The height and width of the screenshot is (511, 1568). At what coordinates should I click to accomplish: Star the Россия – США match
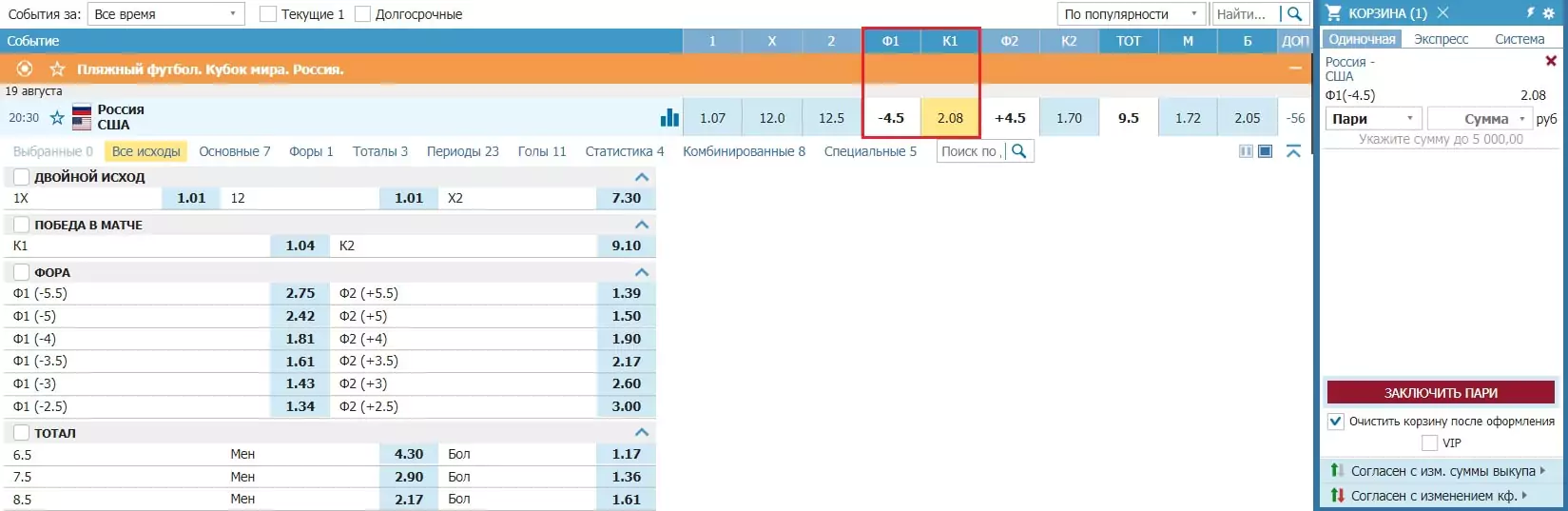coord(57,118)
